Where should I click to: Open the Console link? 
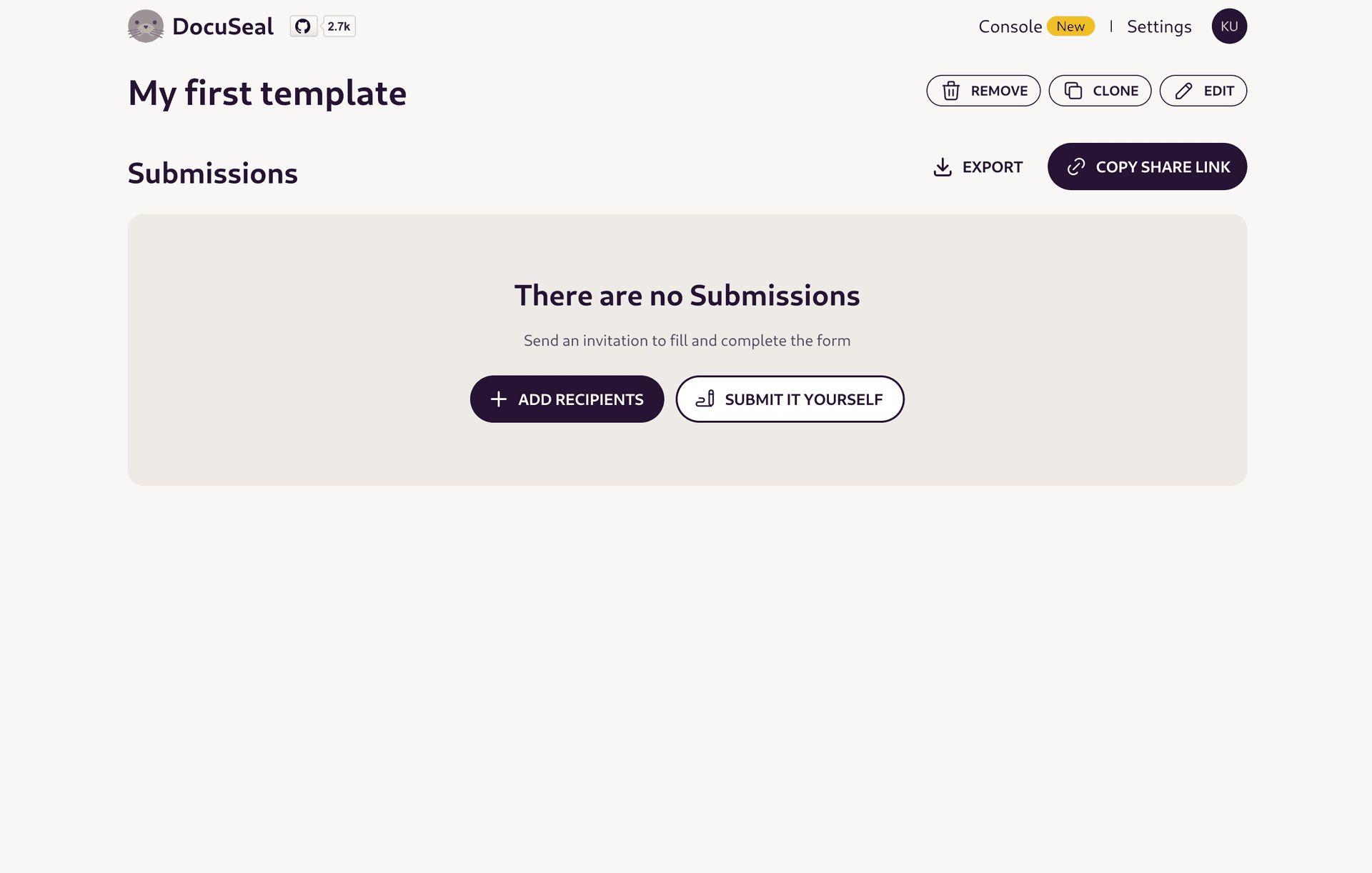(1010, 26)
